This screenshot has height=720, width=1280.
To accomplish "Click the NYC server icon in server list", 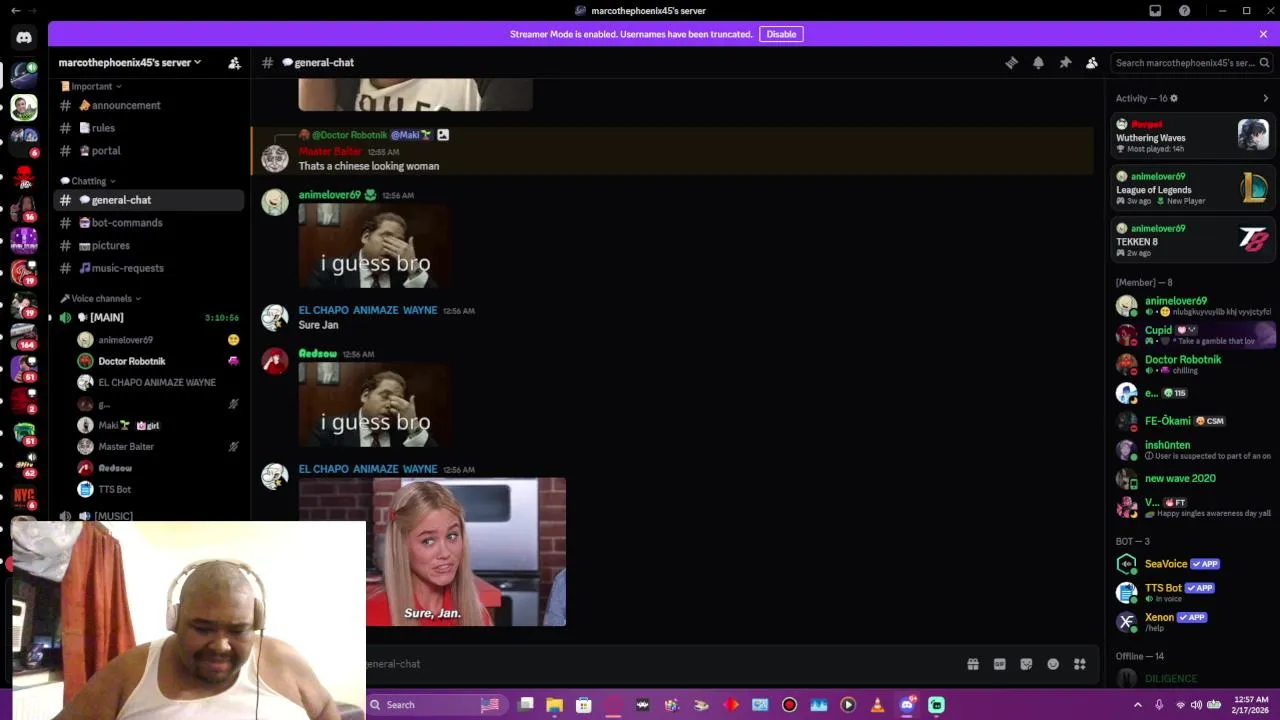I will point(24,496).
